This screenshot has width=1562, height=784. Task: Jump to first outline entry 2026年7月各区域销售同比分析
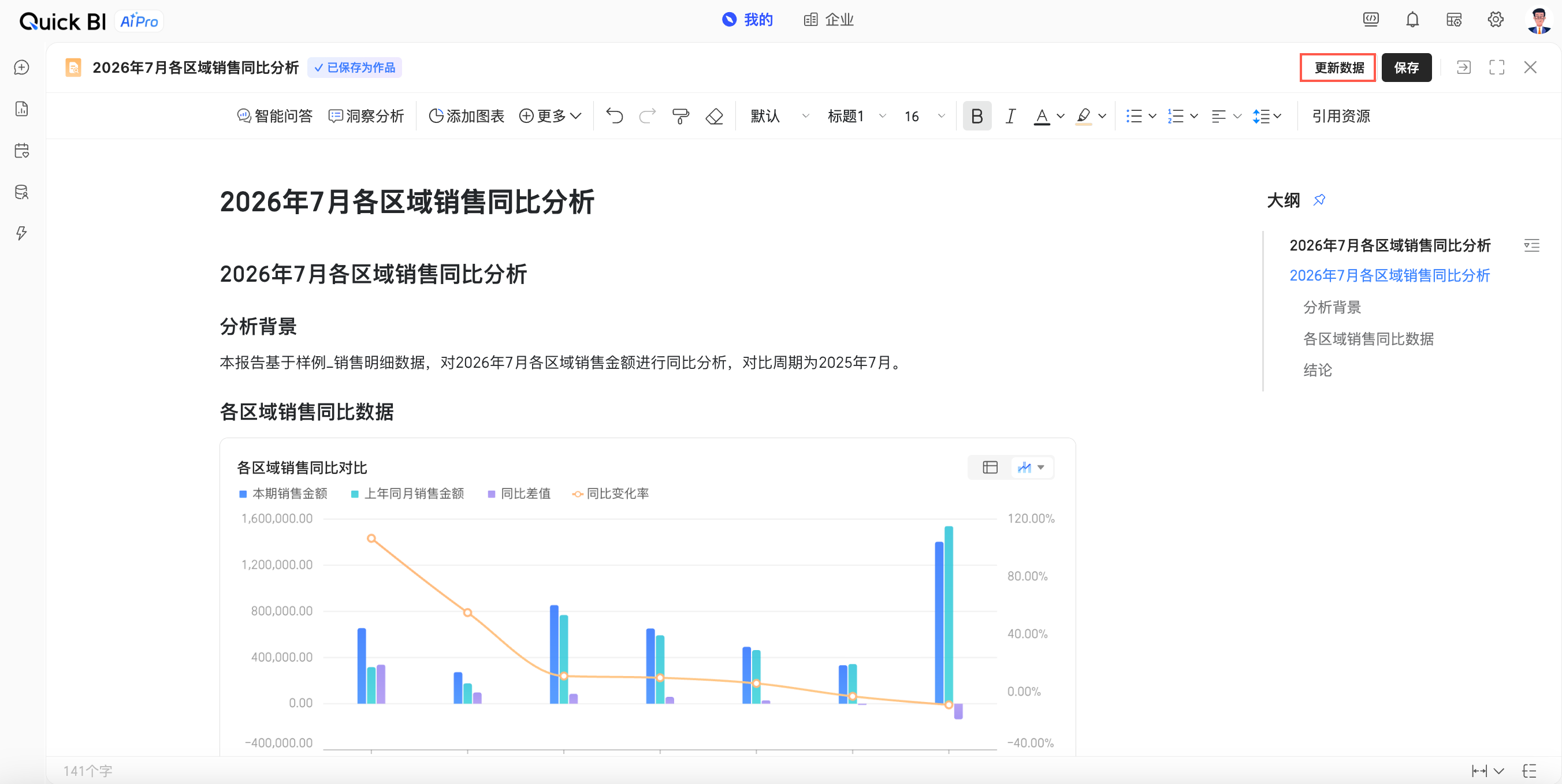[x=1389, y=245]
